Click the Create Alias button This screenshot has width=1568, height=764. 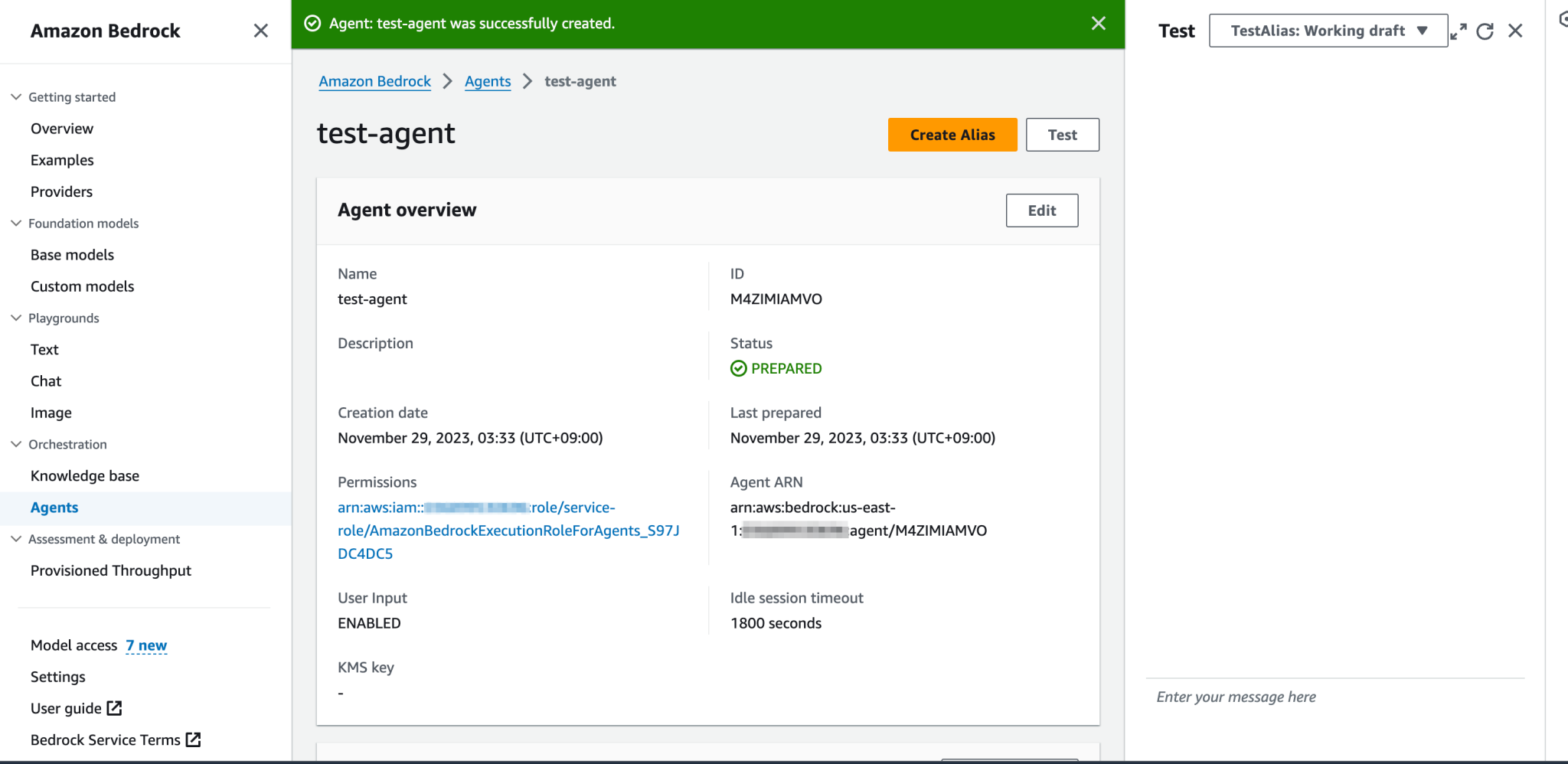click(952, 135)
